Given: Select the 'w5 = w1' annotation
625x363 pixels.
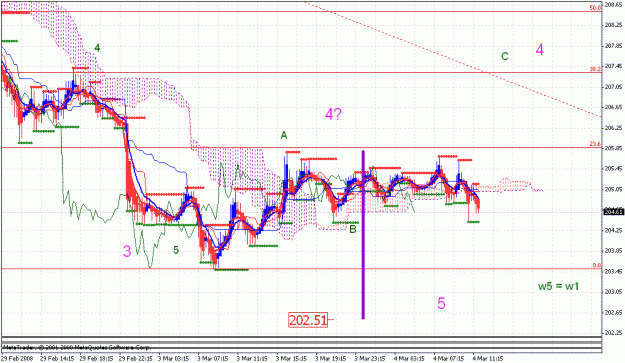Looking at the screenshot, I should tap(558, 286).
